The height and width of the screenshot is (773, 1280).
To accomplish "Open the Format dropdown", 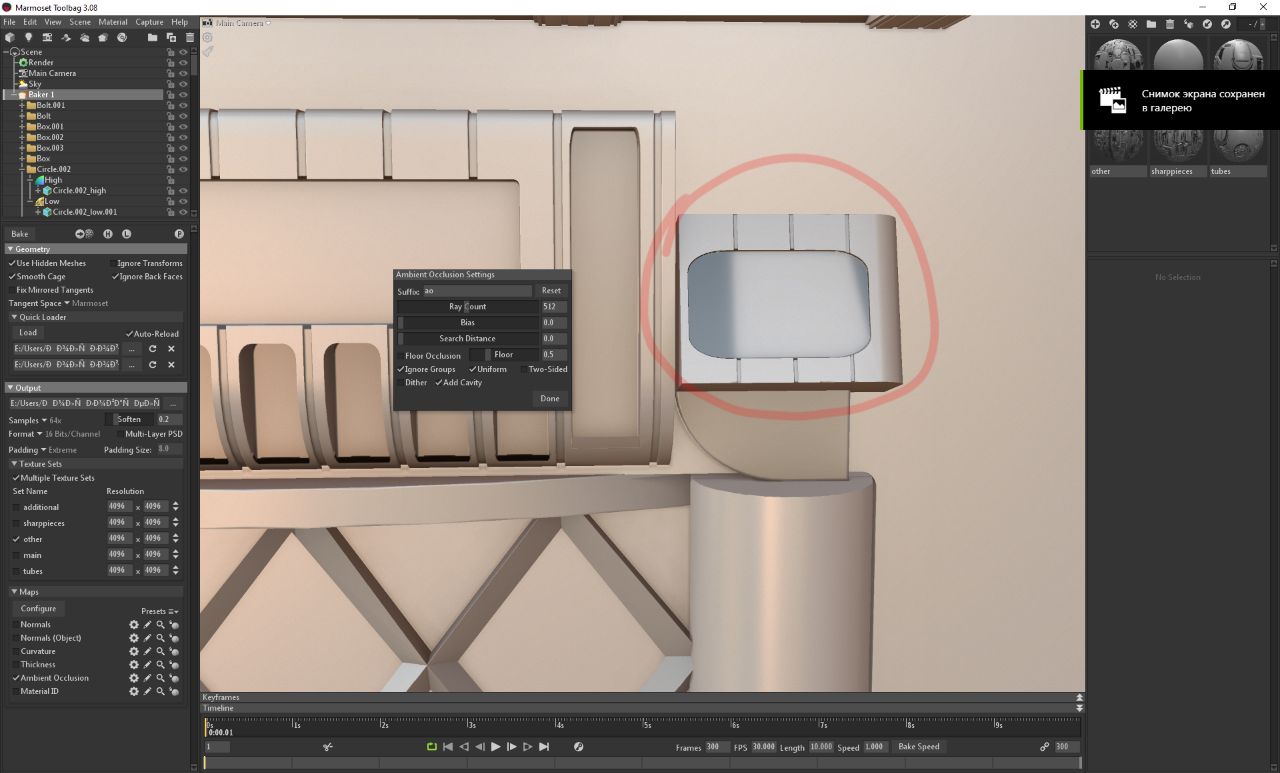I will [54, 434].
